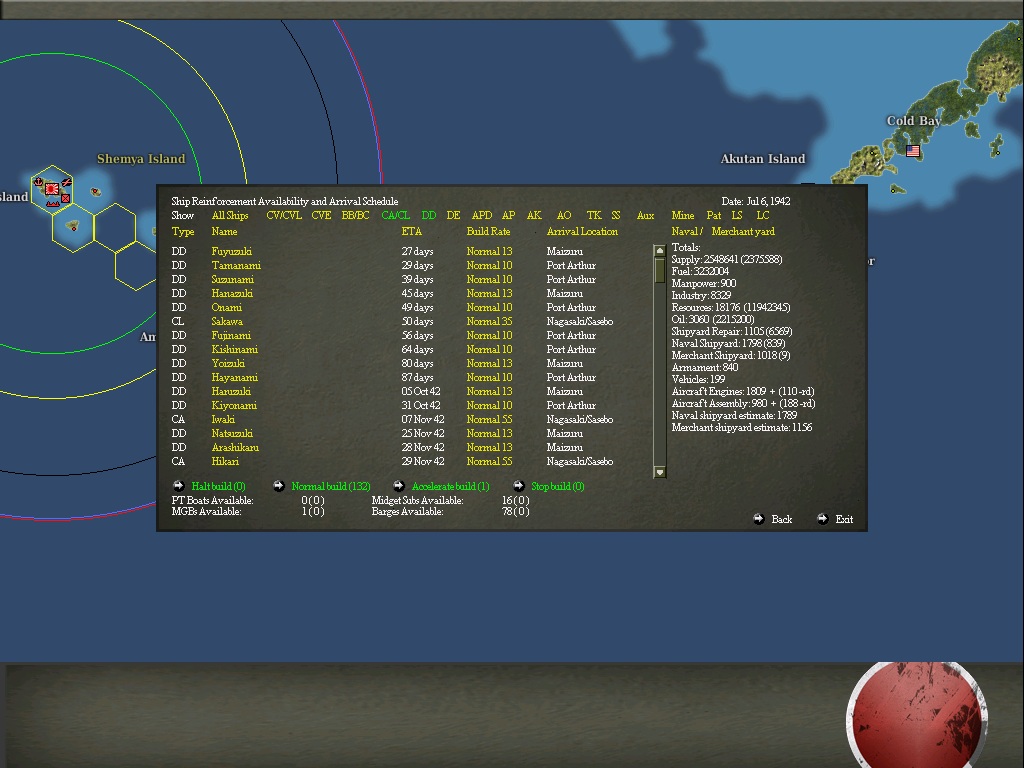Image resolution: width=1024 pixels, height=768 pixels.
Task: Open ship Tamanami in the list
Action: click(x=236, y=265)
